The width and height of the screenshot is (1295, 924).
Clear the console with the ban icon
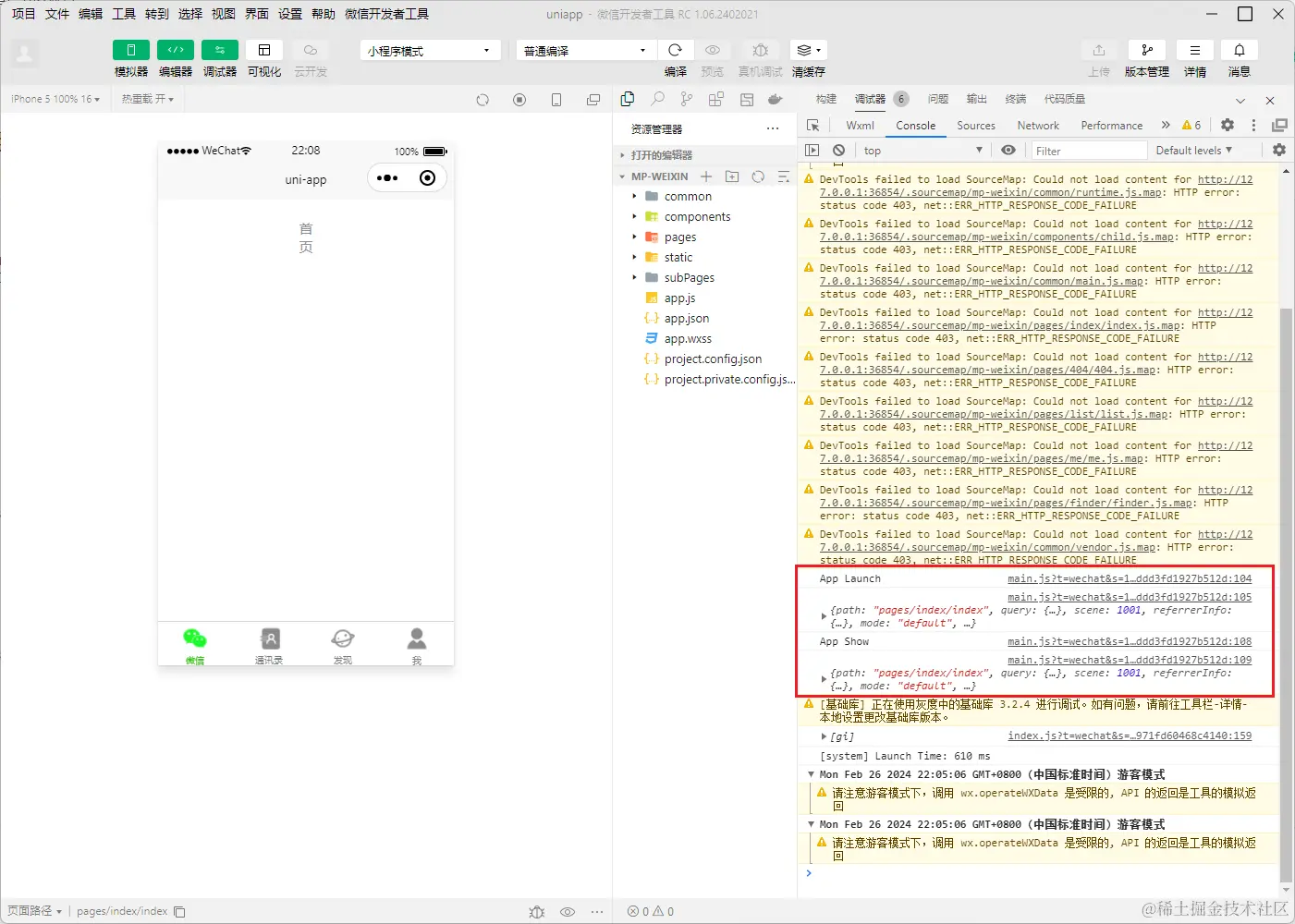click(x=838, y=151)
